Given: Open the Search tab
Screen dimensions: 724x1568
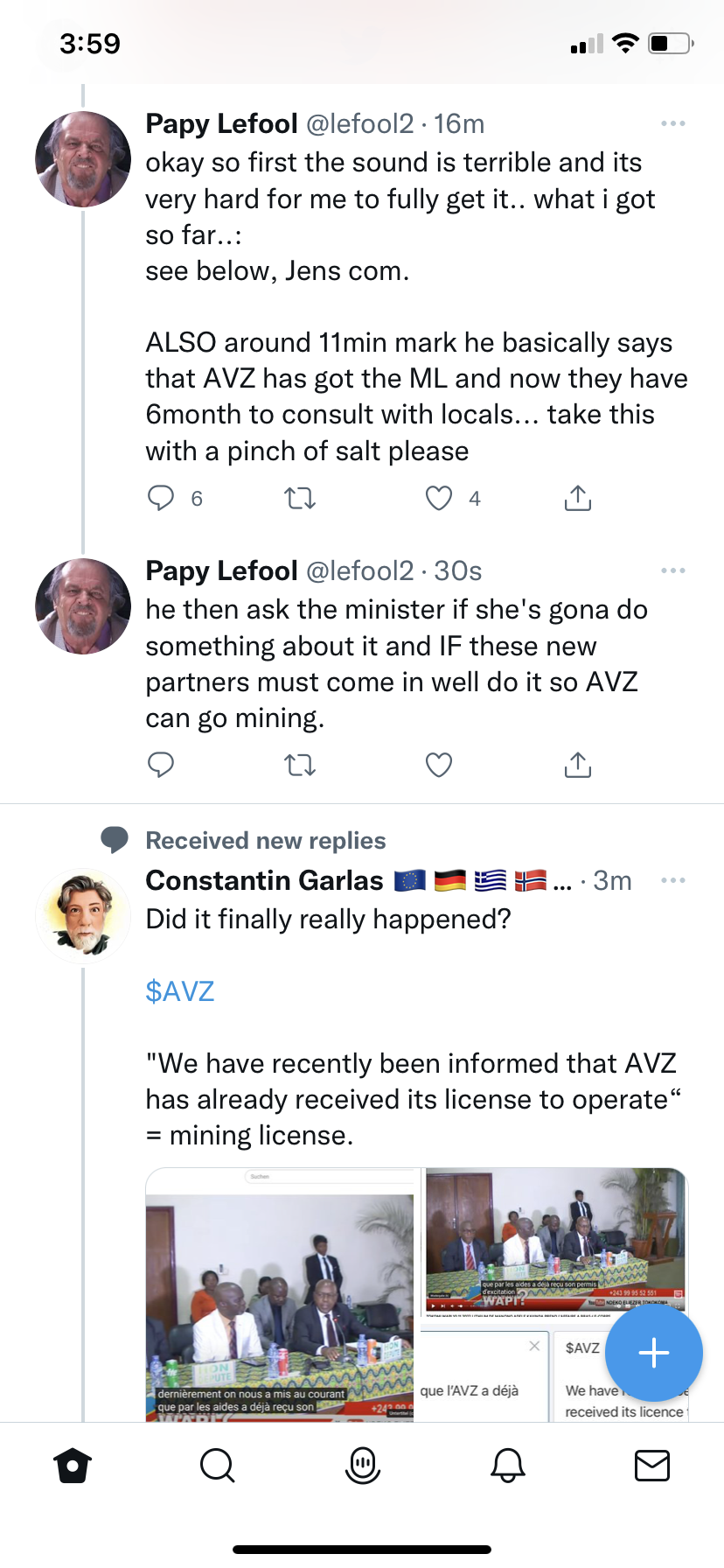Looking at the screenshot, I should tap(218, 1466).
